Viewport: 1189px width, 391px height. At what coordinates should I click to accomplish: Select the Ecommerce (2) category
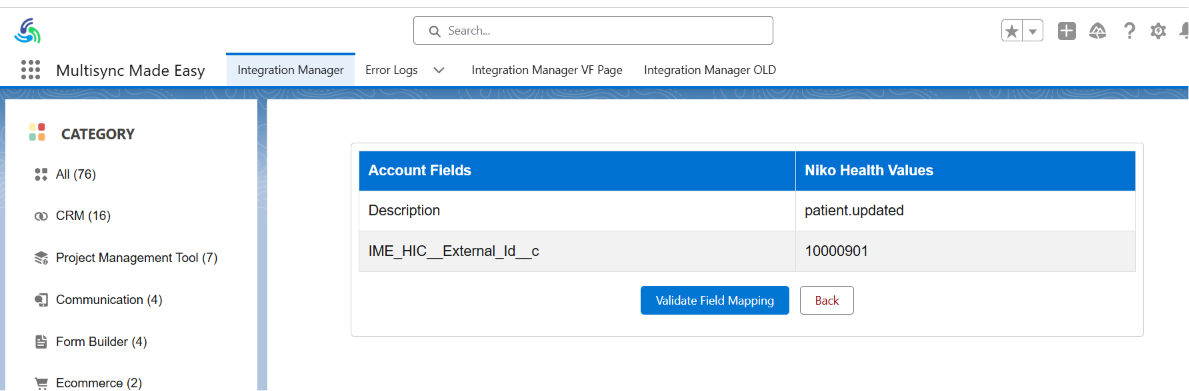(x=99, y=383)
